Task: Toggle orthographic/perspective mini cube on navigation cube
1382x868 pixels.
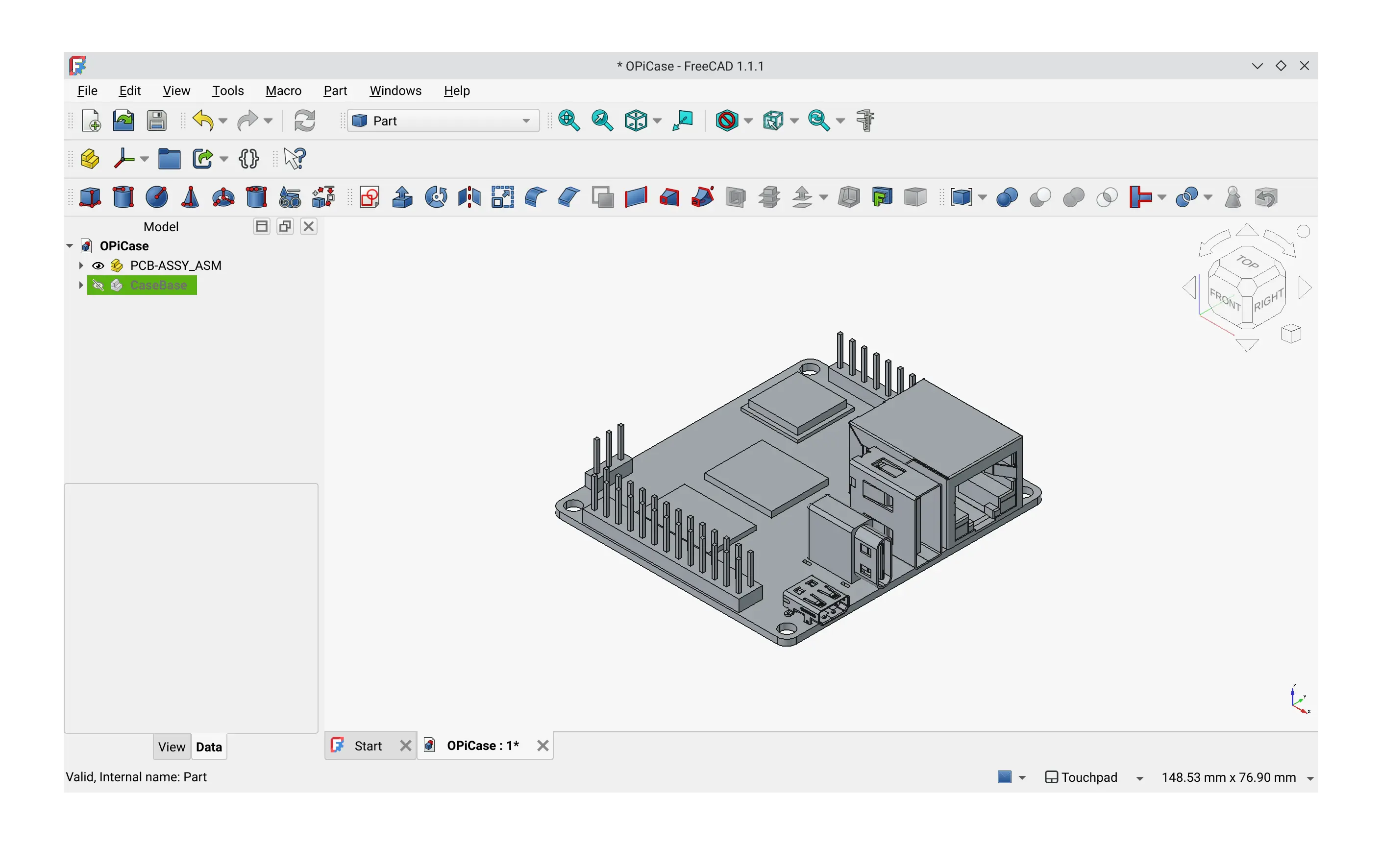Action: (x=1291, y=334)
